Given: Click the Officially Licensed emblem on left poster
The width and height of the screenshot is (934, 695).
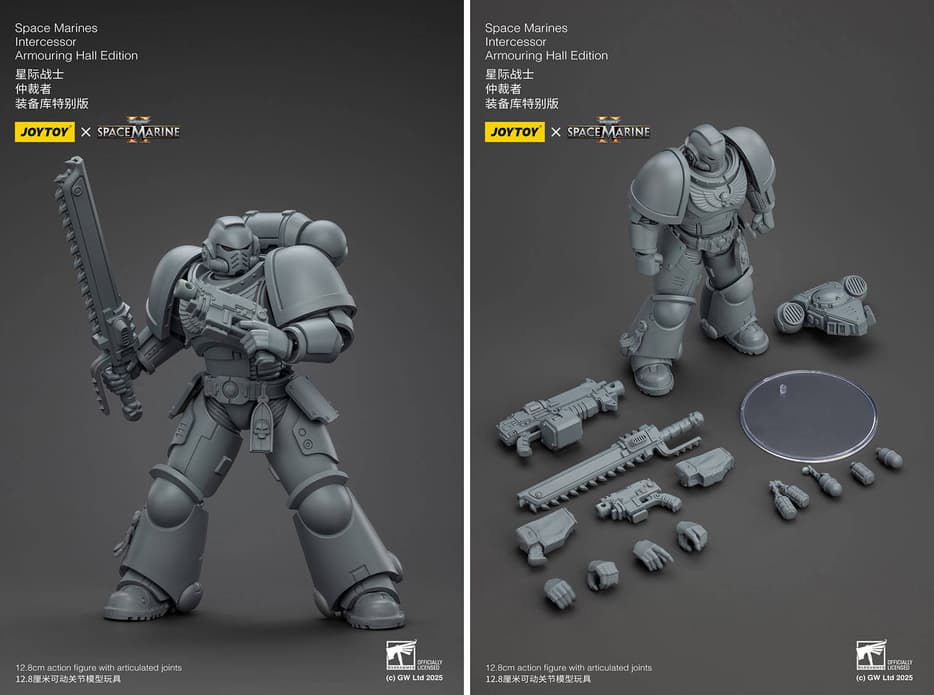Looking at the screenshot, I should (x=414, y=656).
